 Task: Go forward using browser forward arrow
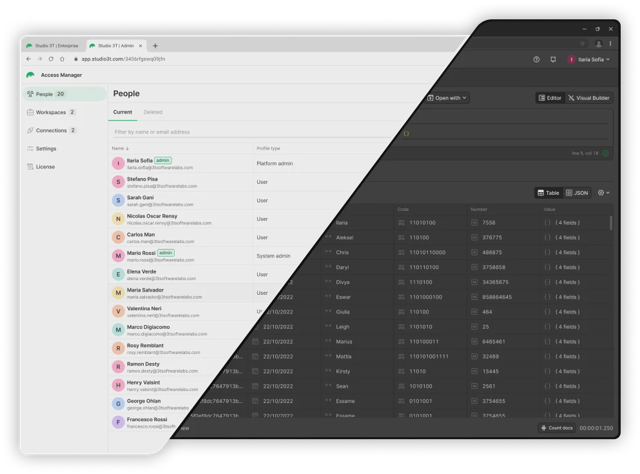point(40,59)
